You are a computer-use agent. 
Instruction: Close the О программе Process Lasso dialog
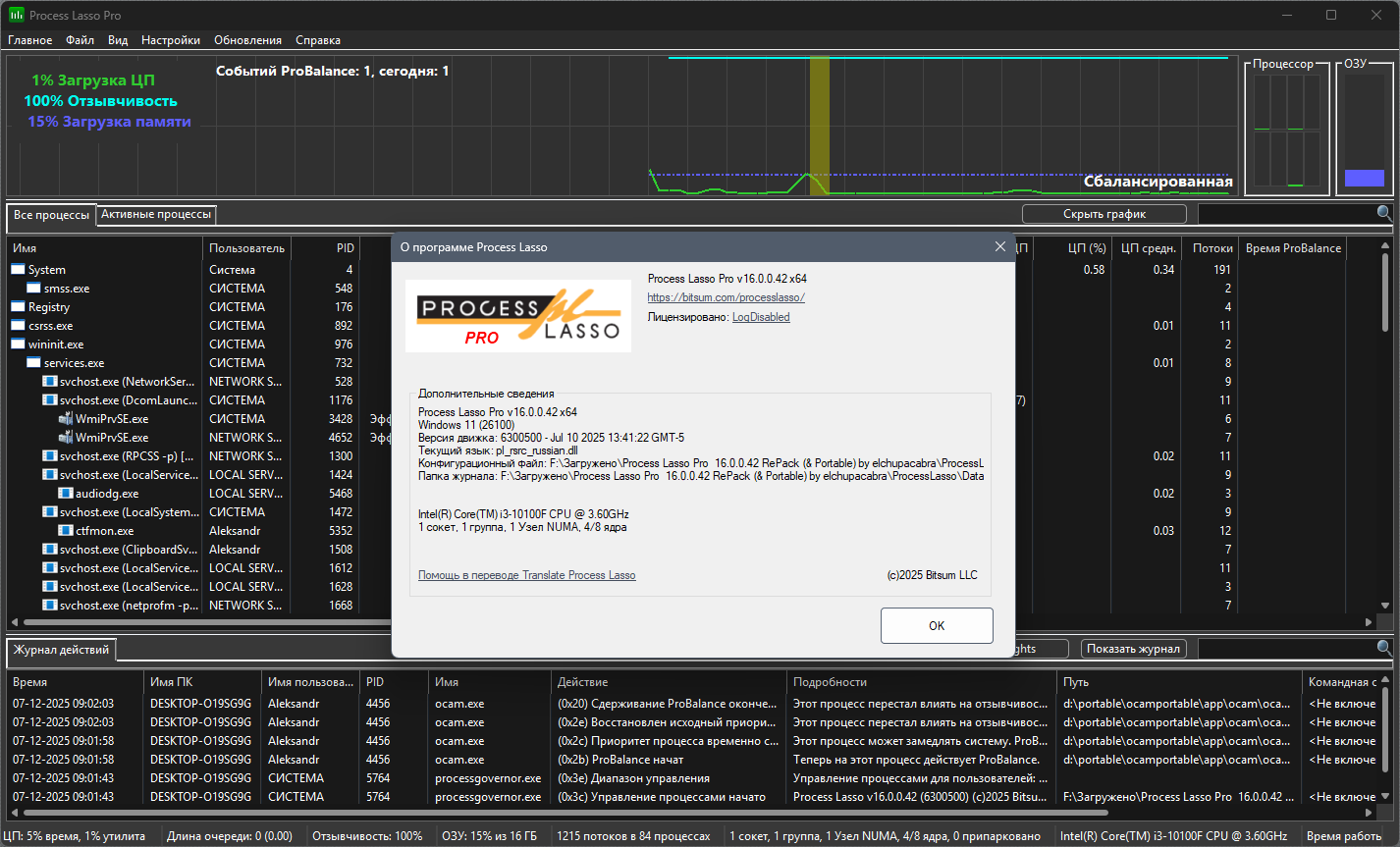[1000, 246]
